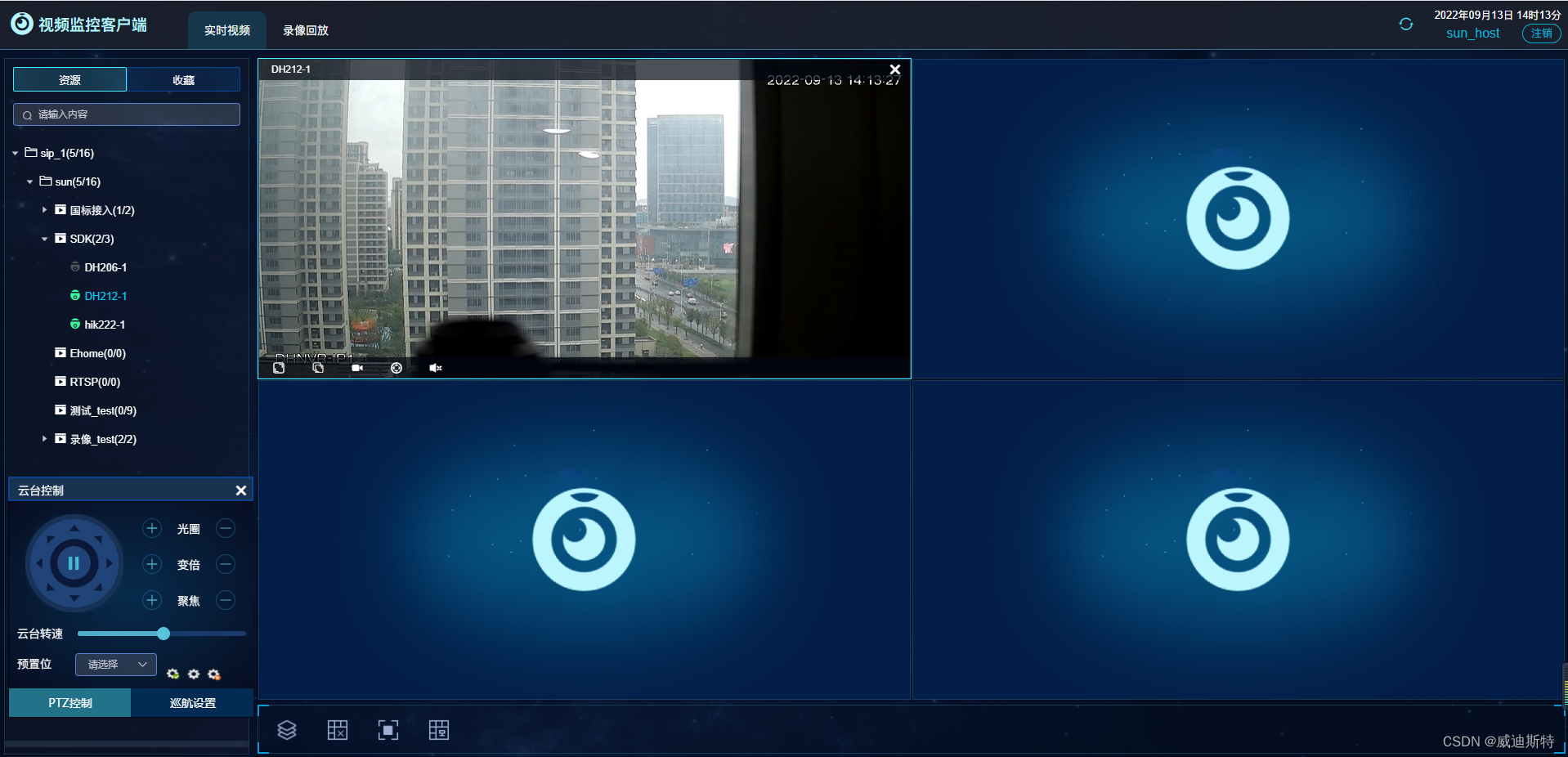Click the grid layout icon in bottom toolbar
The width and height of the screenshot is (1568, 757).
tap(338, 730)
